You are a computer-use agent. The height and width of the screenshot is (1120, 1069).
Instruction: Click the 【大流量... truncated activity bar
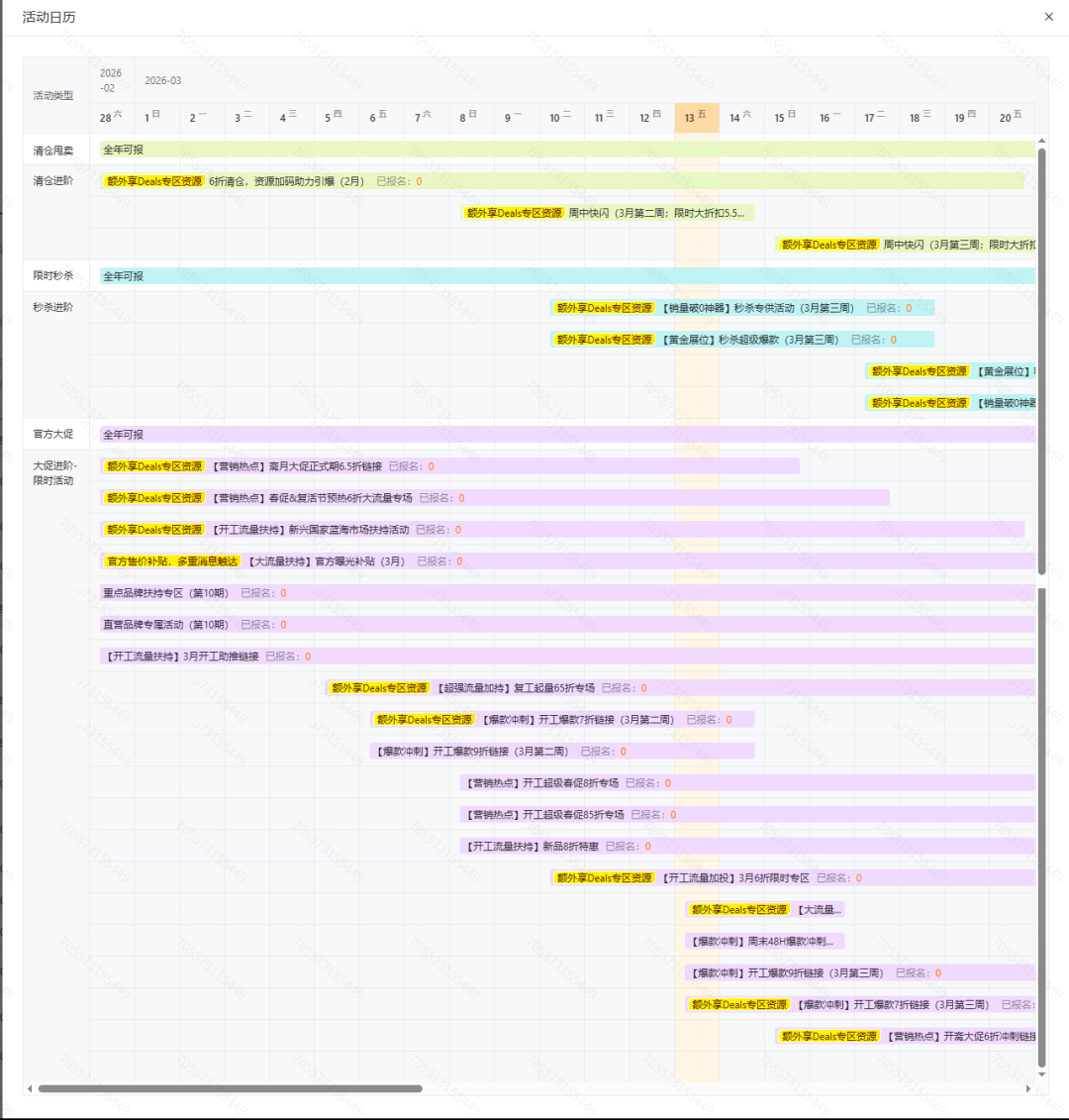[x=765, y=909]
